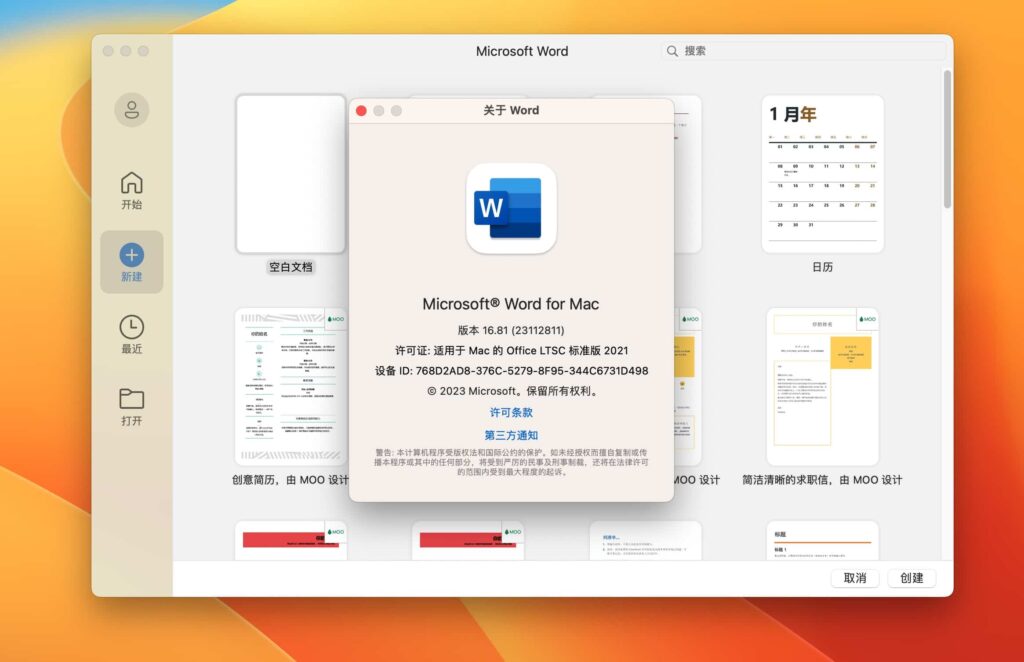1024x662 pixels.
Task: Click the 创建 create button
Action: tap(912, 578)
